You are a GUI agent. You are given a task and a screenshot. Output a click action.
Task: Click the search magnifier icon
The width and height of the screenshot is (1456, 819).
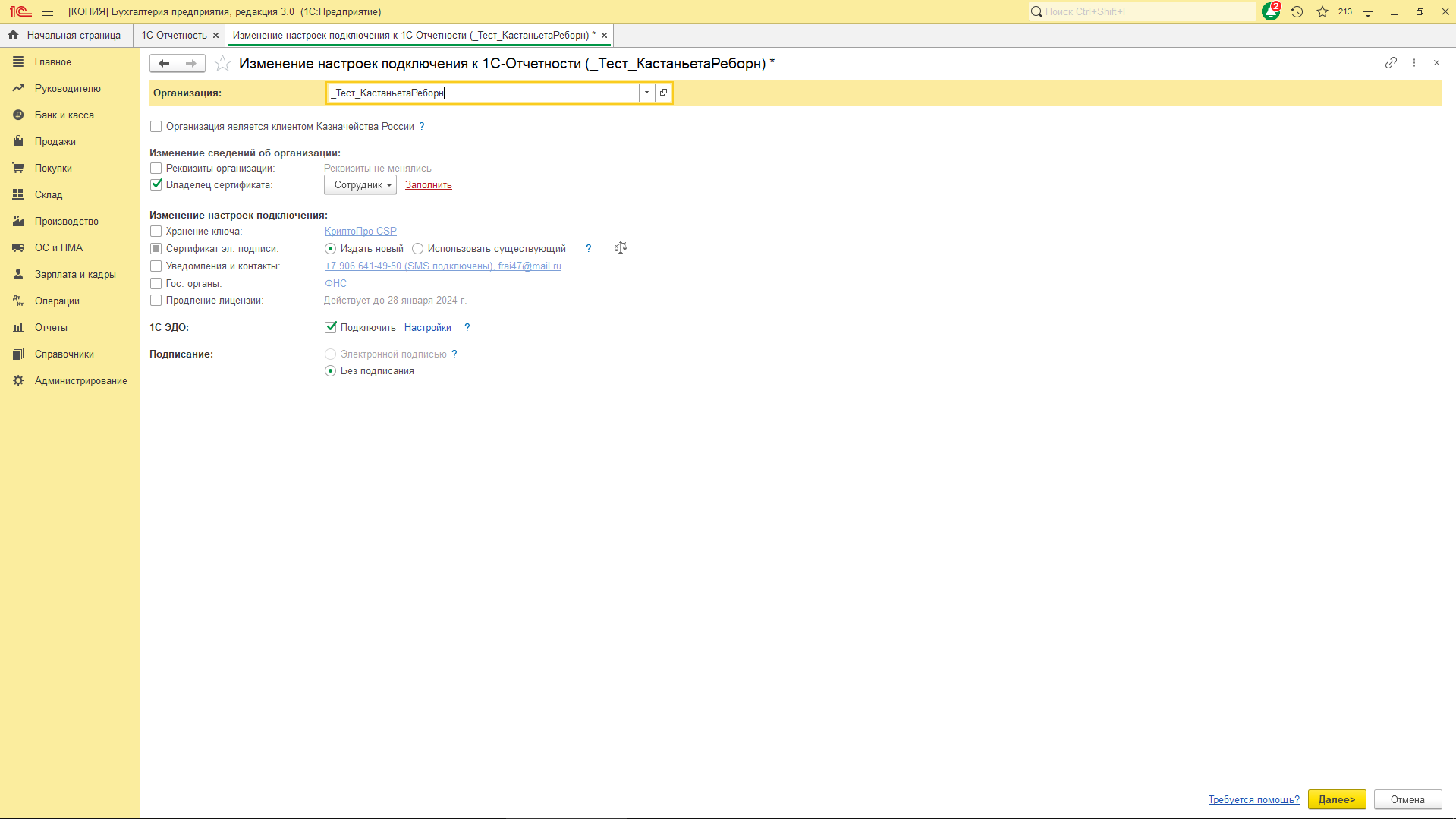pyautogui.click(x=1036, y=11)
